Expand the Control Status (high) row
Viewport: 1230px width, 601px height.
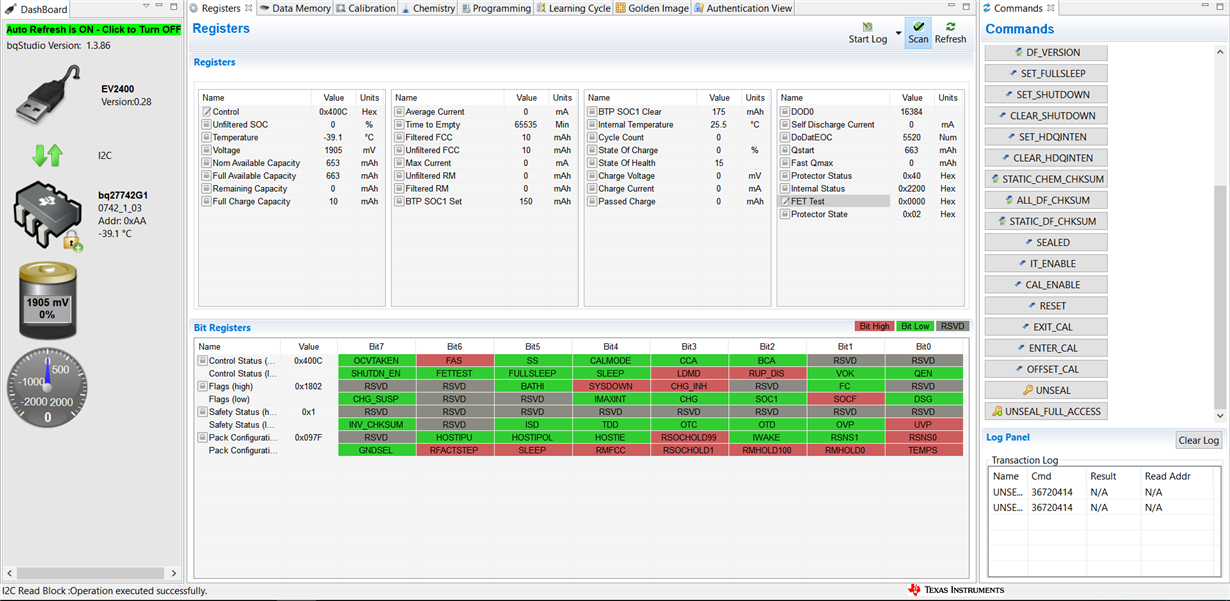[202, 360]
